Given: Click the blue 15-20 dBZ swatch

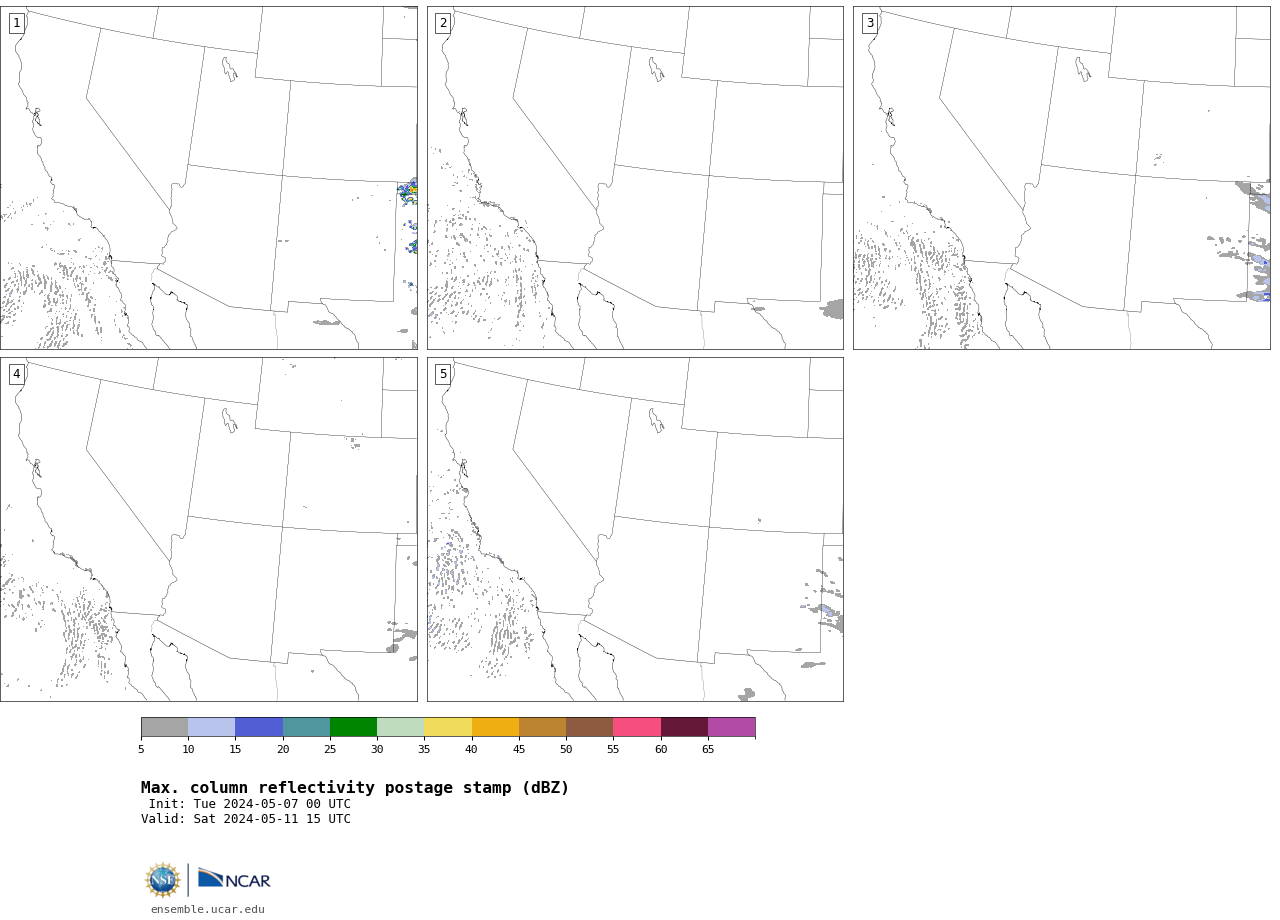Looking at the screenshot, I should click(259, 727).
